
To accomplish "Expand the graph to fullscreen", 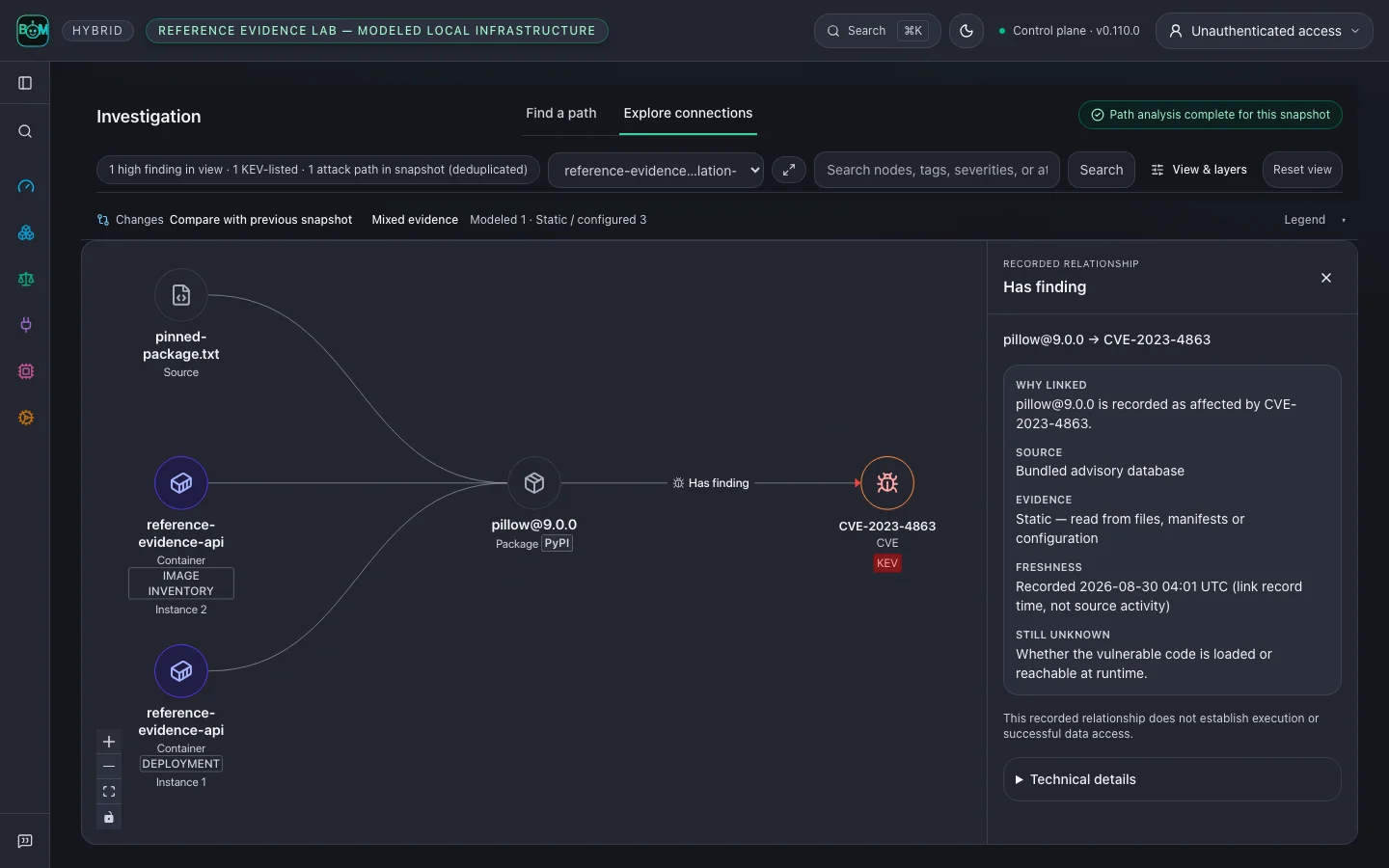I will pyautogui.click(x=789, y=170).
